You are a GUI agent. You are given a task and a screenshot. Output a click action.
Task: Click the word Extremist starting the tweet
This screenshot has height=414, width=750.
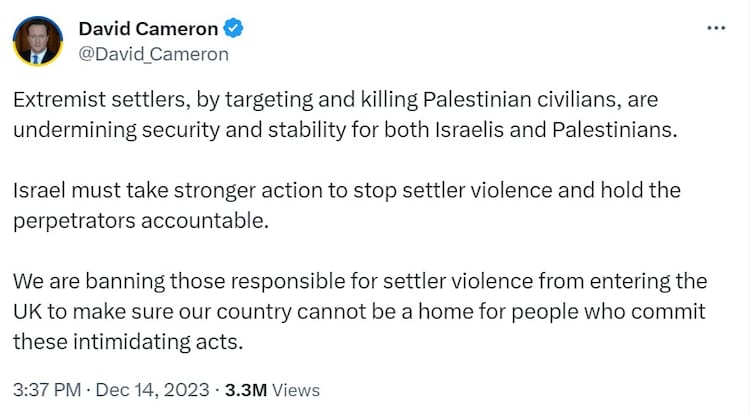(56, 102)
